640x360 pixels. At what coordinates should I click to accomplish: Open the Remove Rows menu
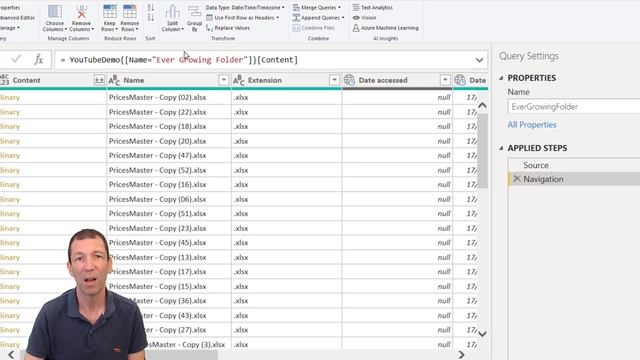click(130, 18)
